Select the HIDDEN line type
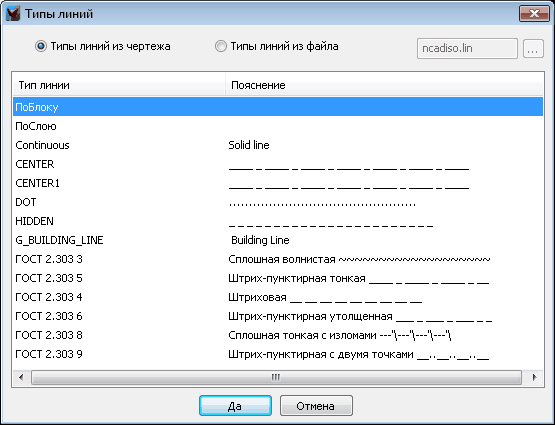This screenshot has height=425, width=555. click(x=278, y=221)
